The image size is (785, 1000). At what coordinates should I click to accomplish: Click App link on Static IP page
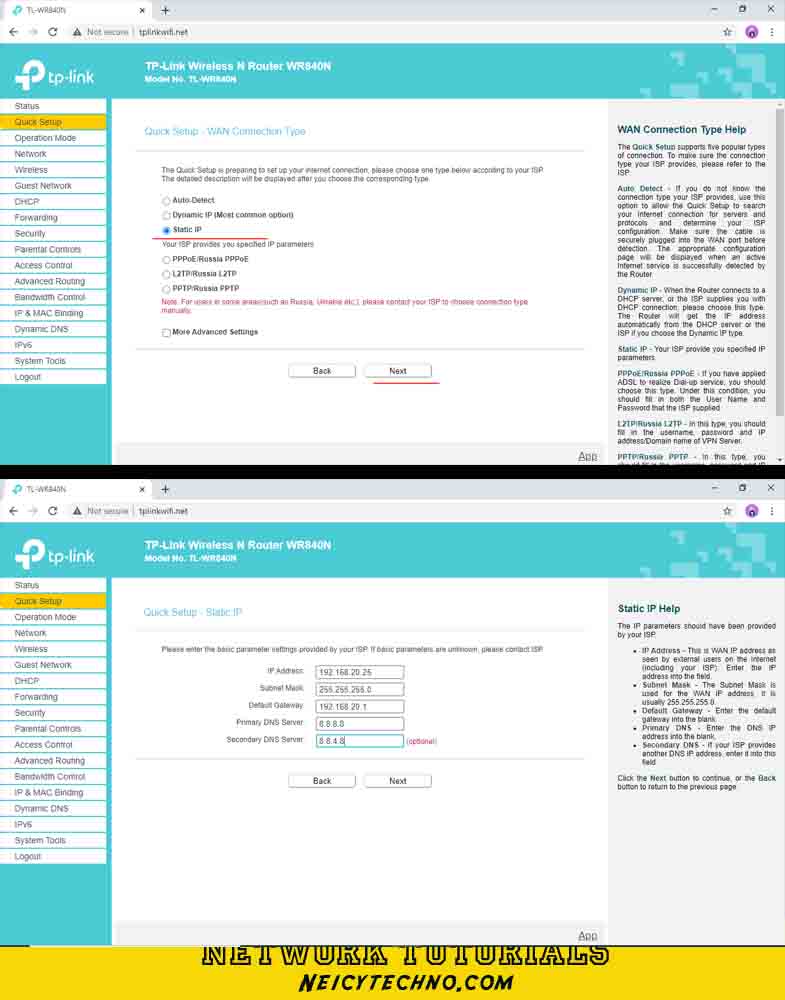[x=587, y=936]
